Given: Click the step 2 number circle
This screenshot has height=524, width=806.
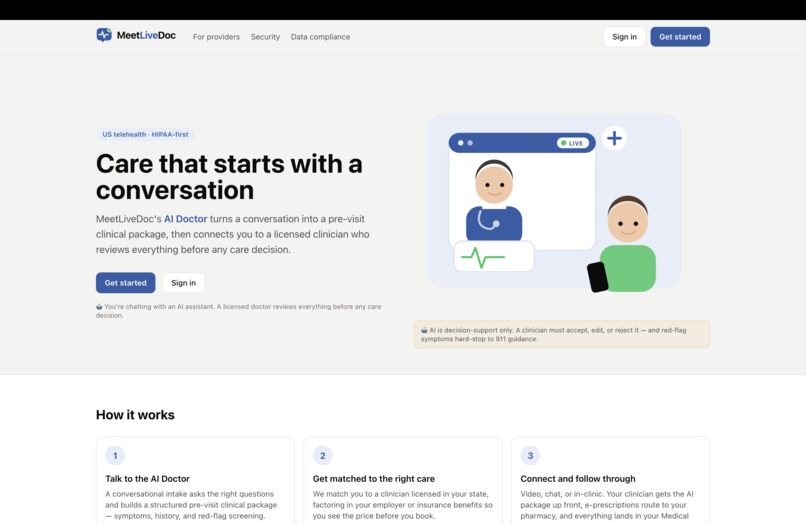Looking at the screenshot, I should pos(323,456).
